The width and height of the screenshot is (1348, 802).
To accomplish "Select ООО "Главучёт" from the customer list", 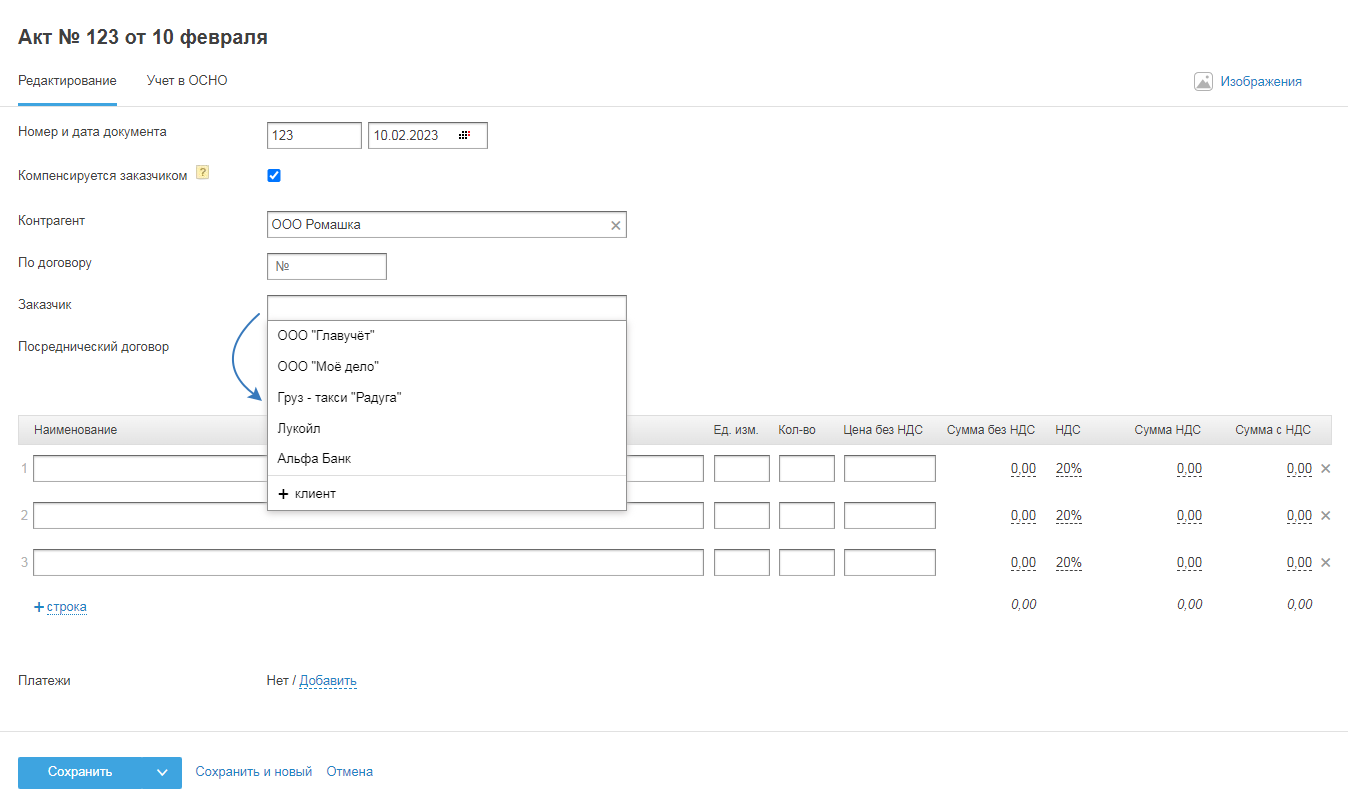I will [x=326, y=336].
